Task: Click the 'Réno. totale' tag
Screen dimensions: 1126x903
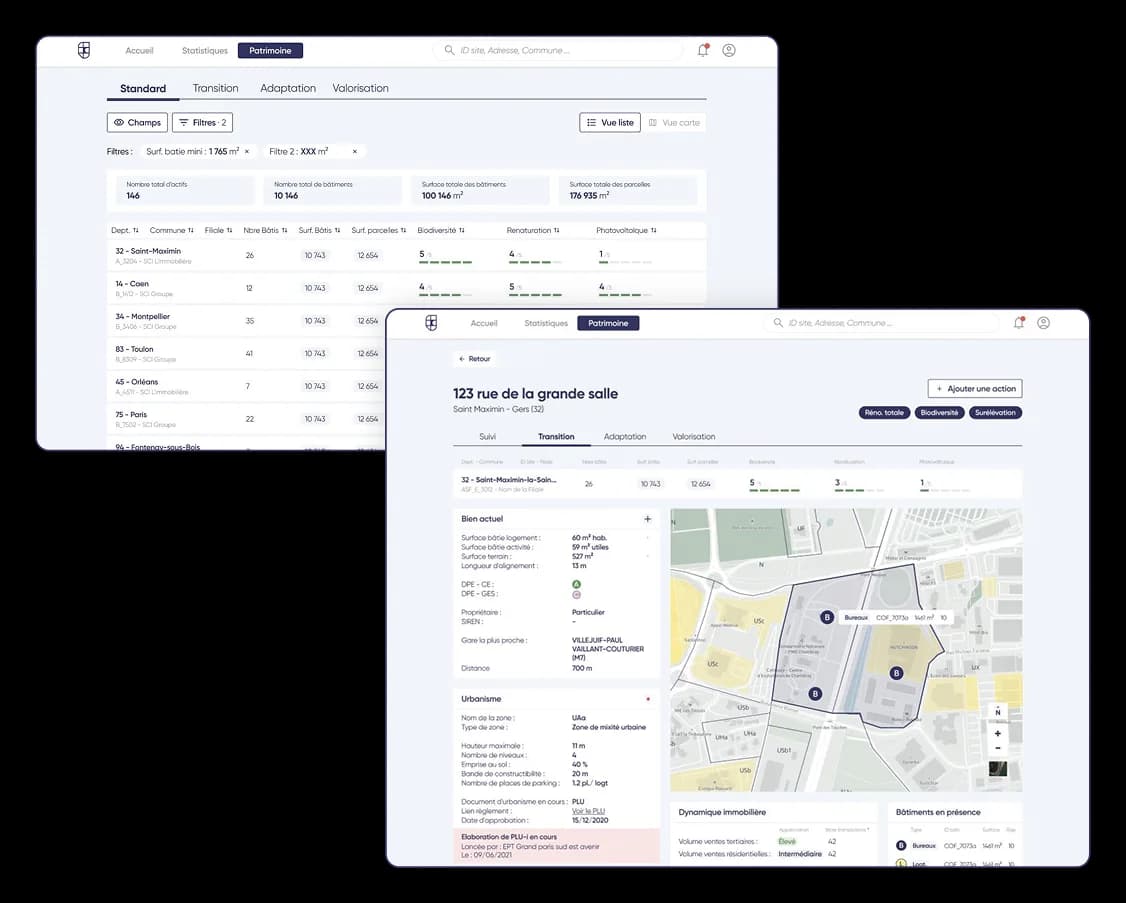Action: pos(884,412)
